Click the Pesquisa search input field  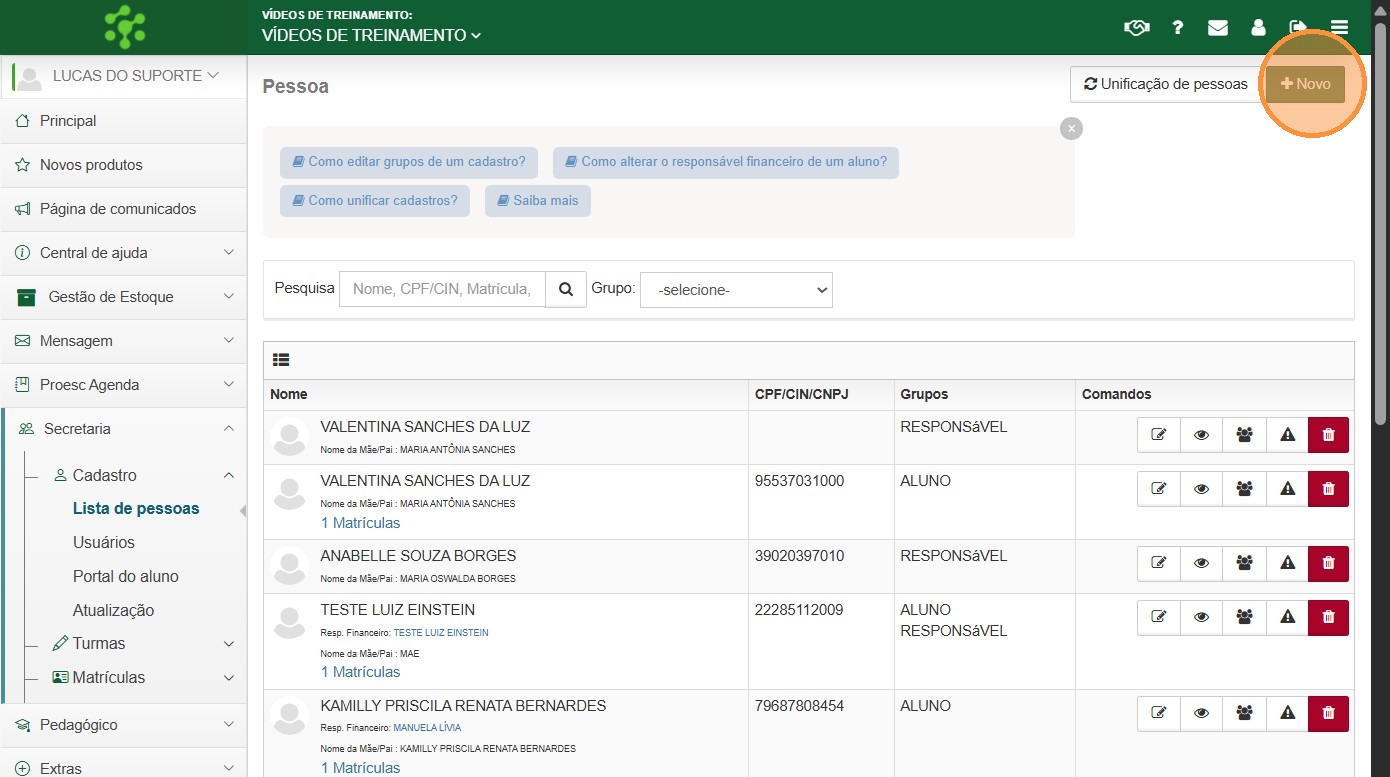pos(442,289)
